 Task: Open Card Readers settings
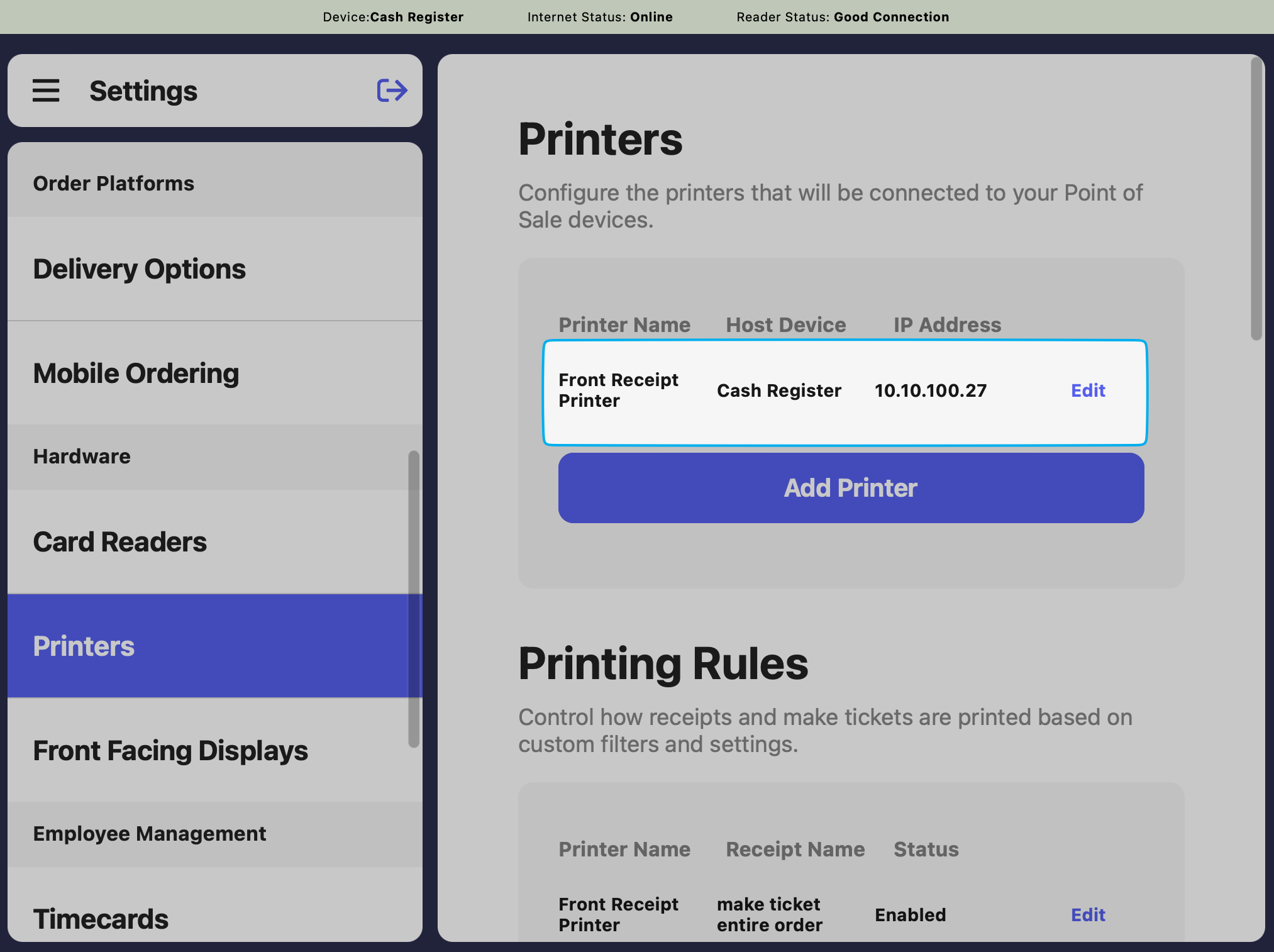(x=120, y=542)
